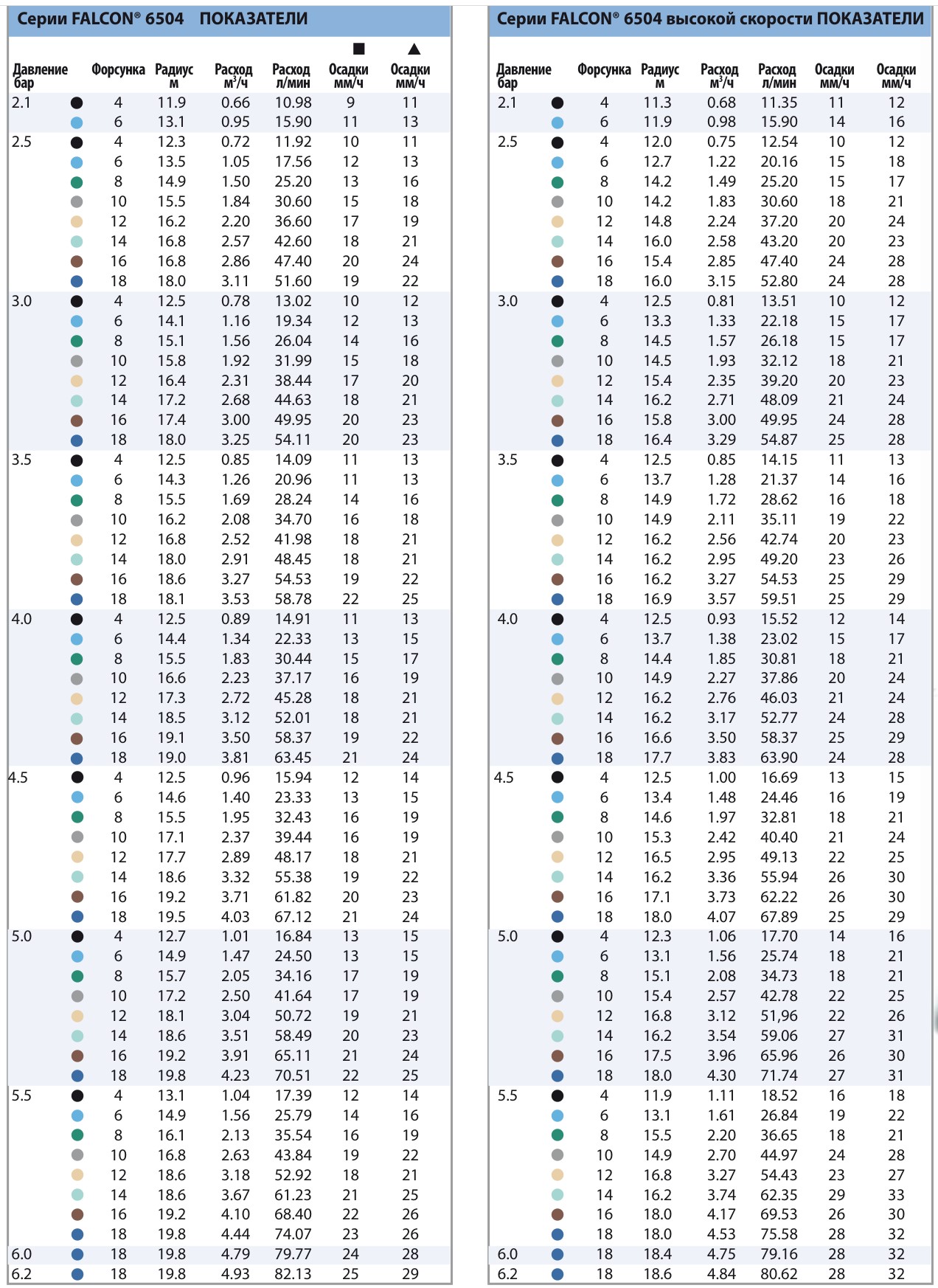Click mint nozzle-14 dot at 4.0 bar, left table
The image size is (938, 1288).
[x=77, y=719]
